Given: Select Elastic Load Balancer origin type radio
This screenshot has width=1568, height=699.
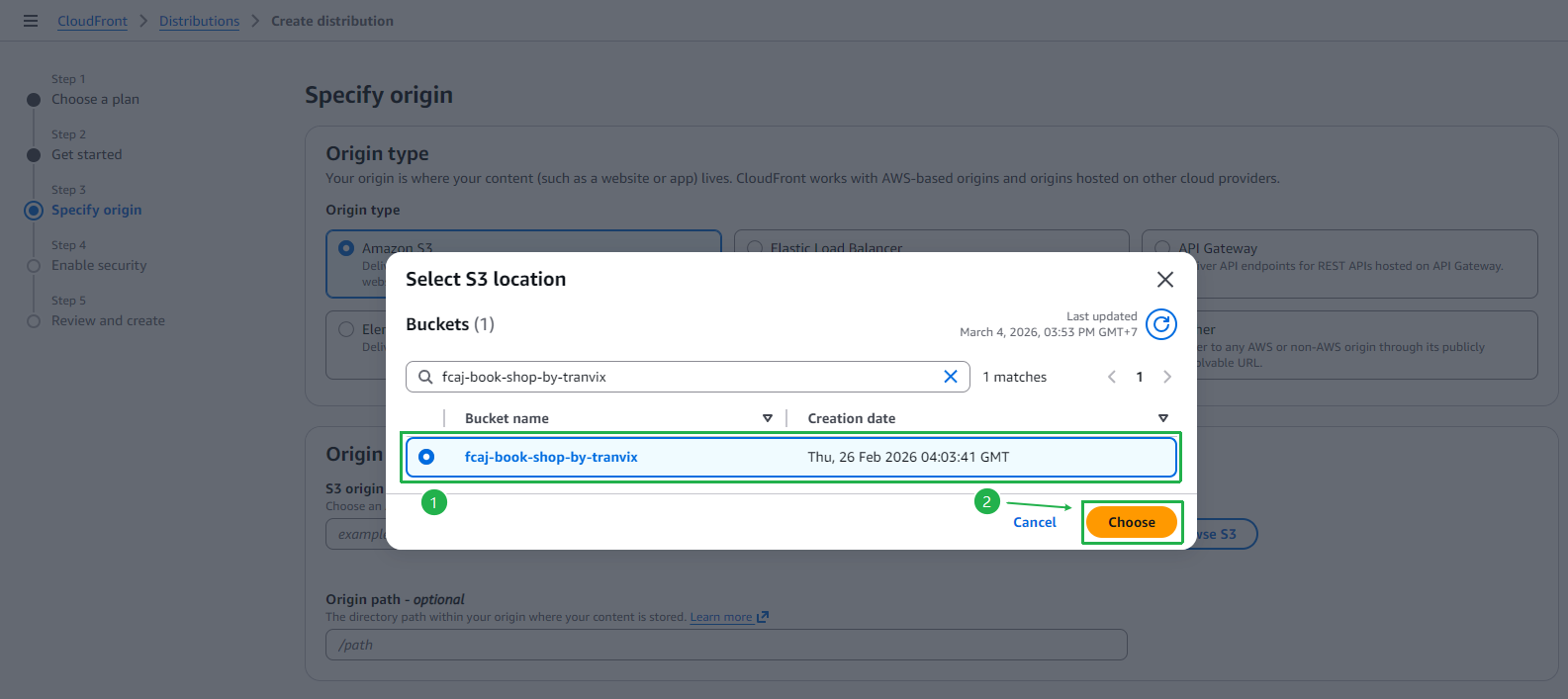Looking at the screenshot, I should [755, 248].
